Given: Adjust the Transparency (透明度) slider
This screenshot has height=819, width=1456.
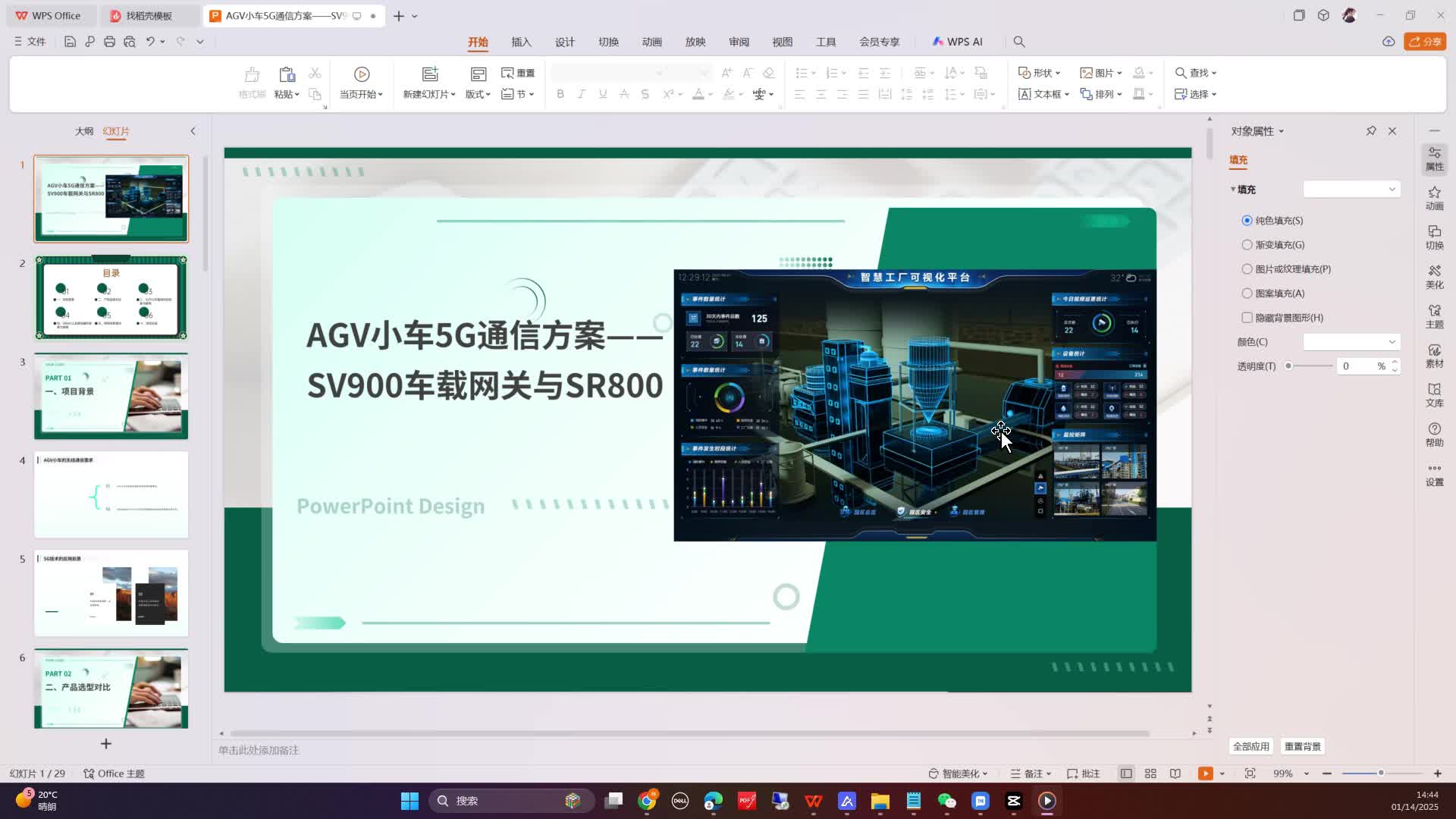Looking at the screenshot, I should tap(1310, 366).
